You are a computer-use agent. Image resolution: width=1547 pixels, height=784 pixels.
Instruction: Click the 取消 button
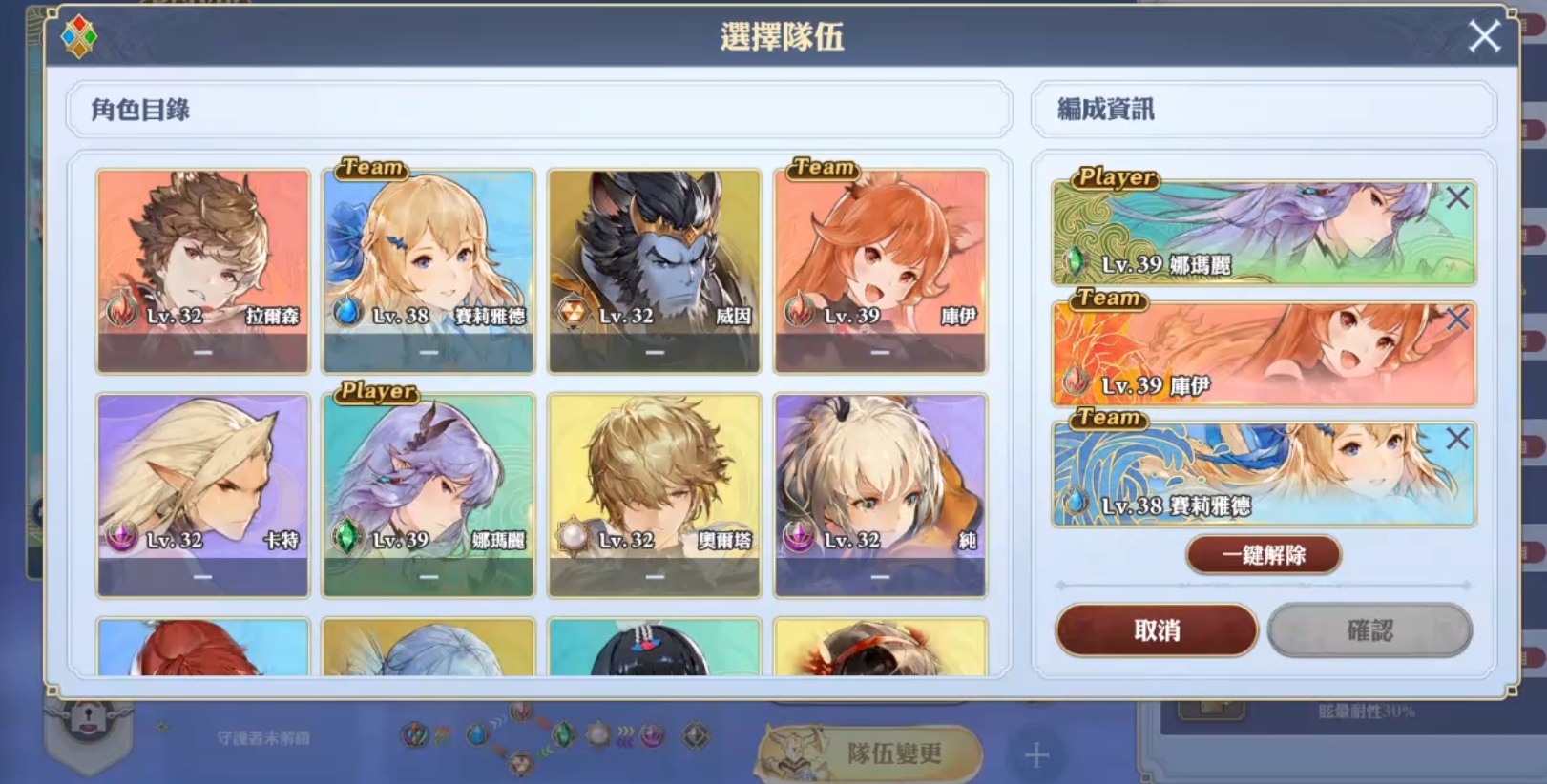tap(1157, 629)
